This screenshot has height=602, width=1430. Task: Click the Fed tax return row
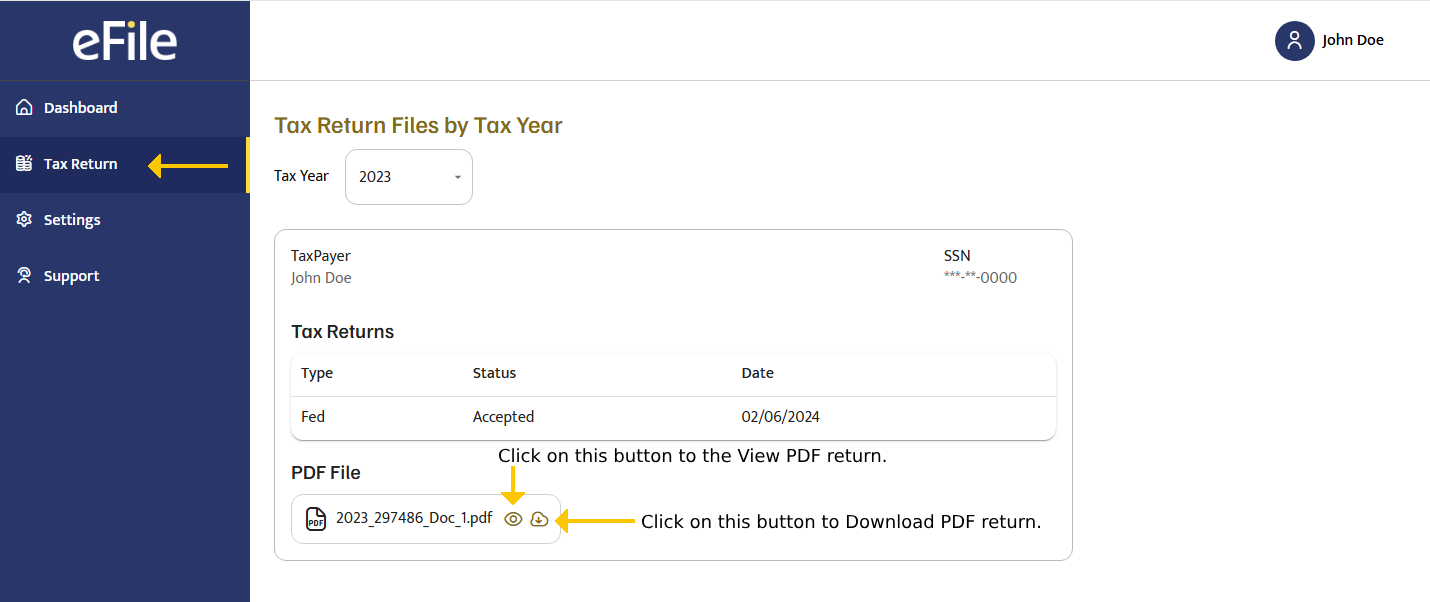673,417
